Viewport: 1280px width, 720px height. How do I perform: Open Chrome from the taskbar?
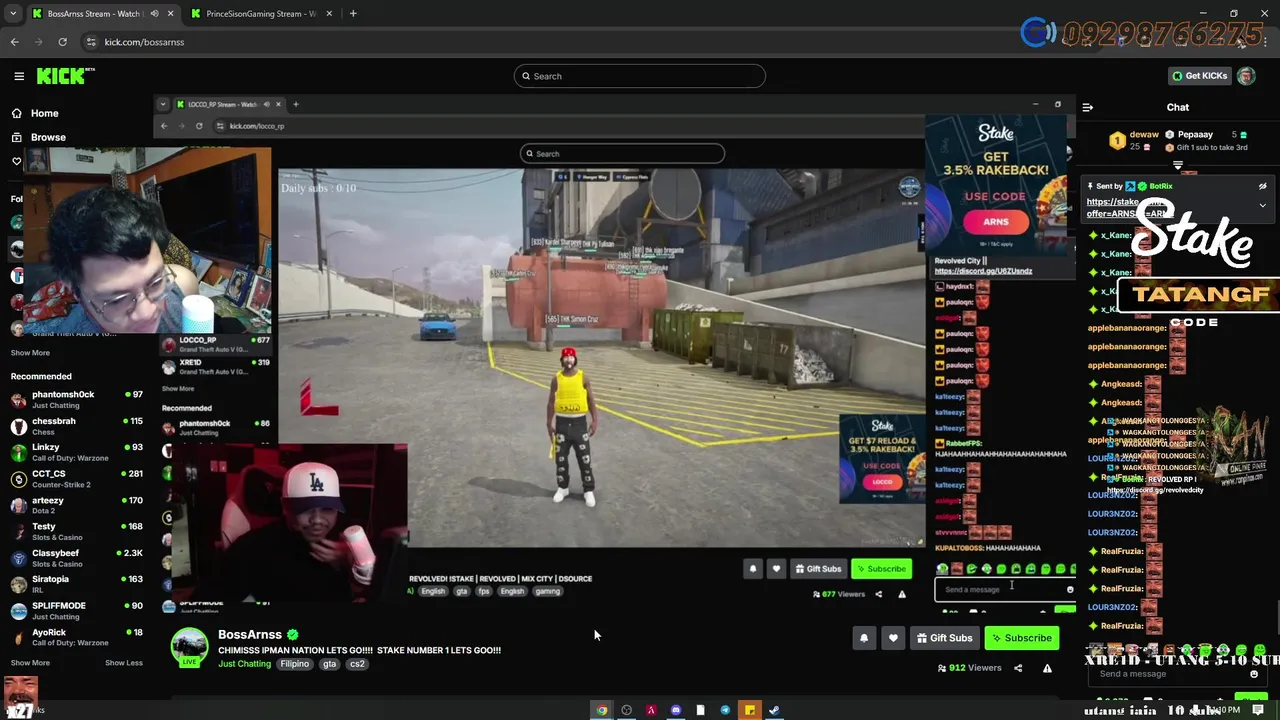click(x=602, y=710)
